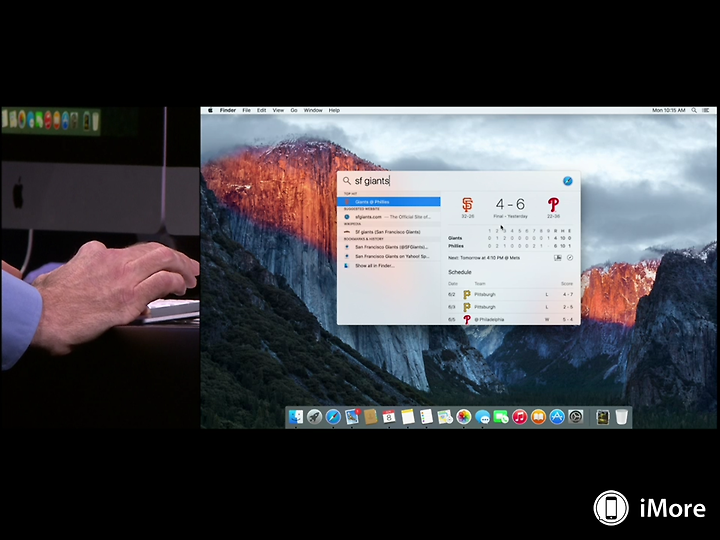The width and height of the screenshot is (720, 540).
Task: Click round compass icon beside next game
Action: [570, 258]
